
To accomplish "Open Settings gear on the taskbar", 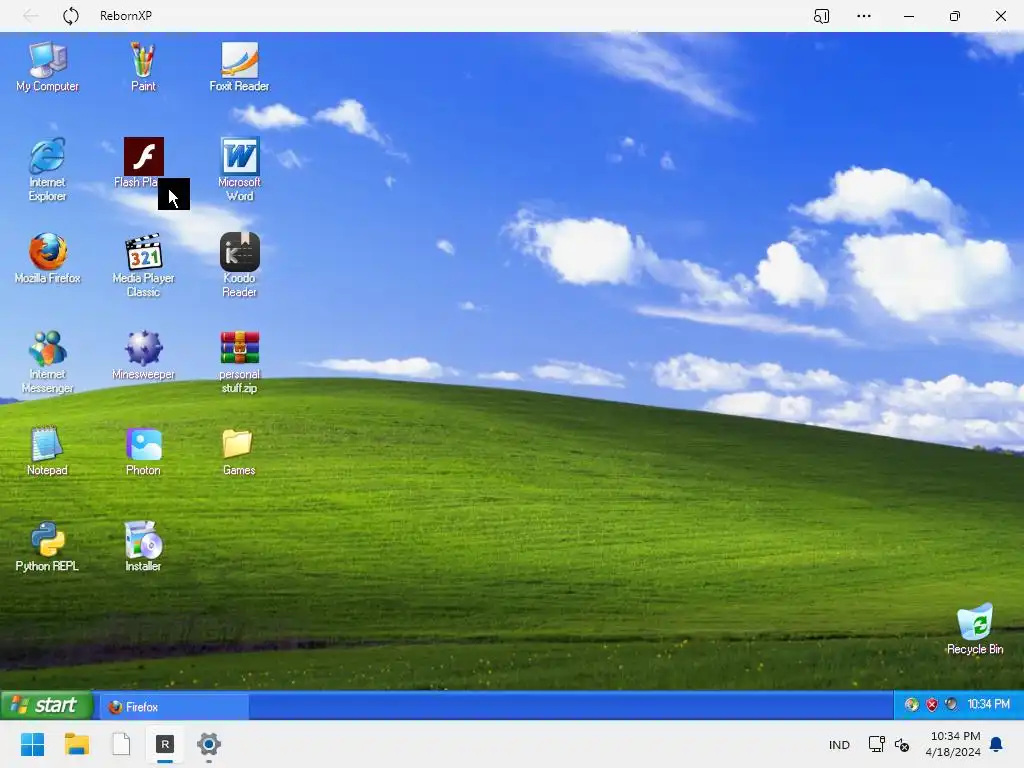I will [209, 744].
